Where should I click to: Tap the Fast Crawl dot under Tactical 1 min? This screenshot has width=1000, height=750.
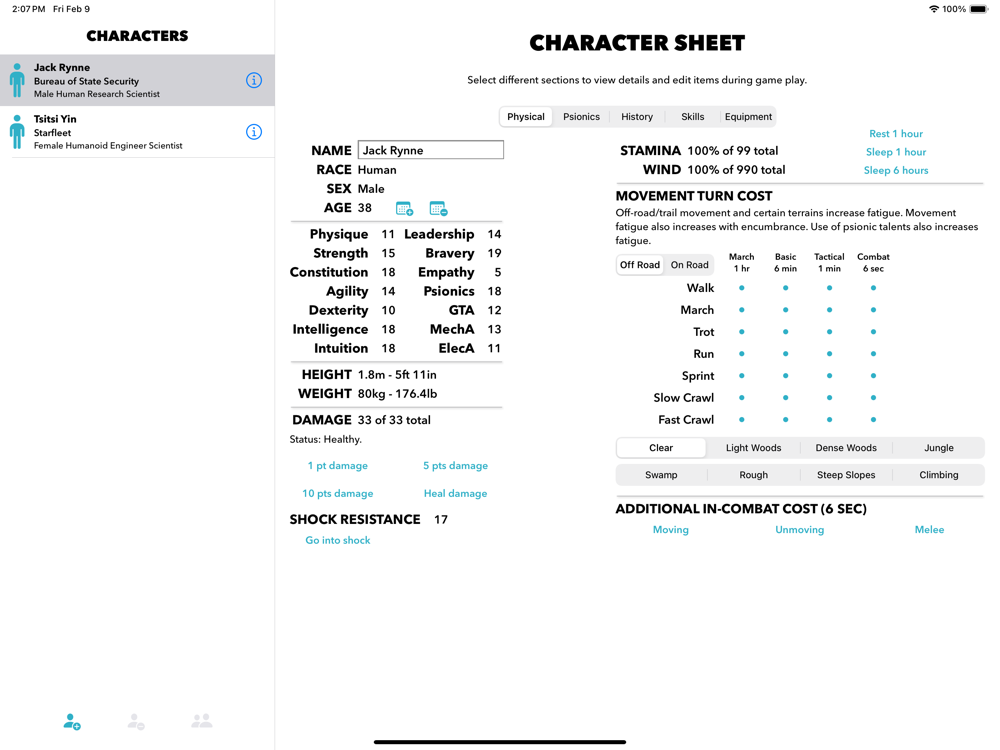point(829,420)
